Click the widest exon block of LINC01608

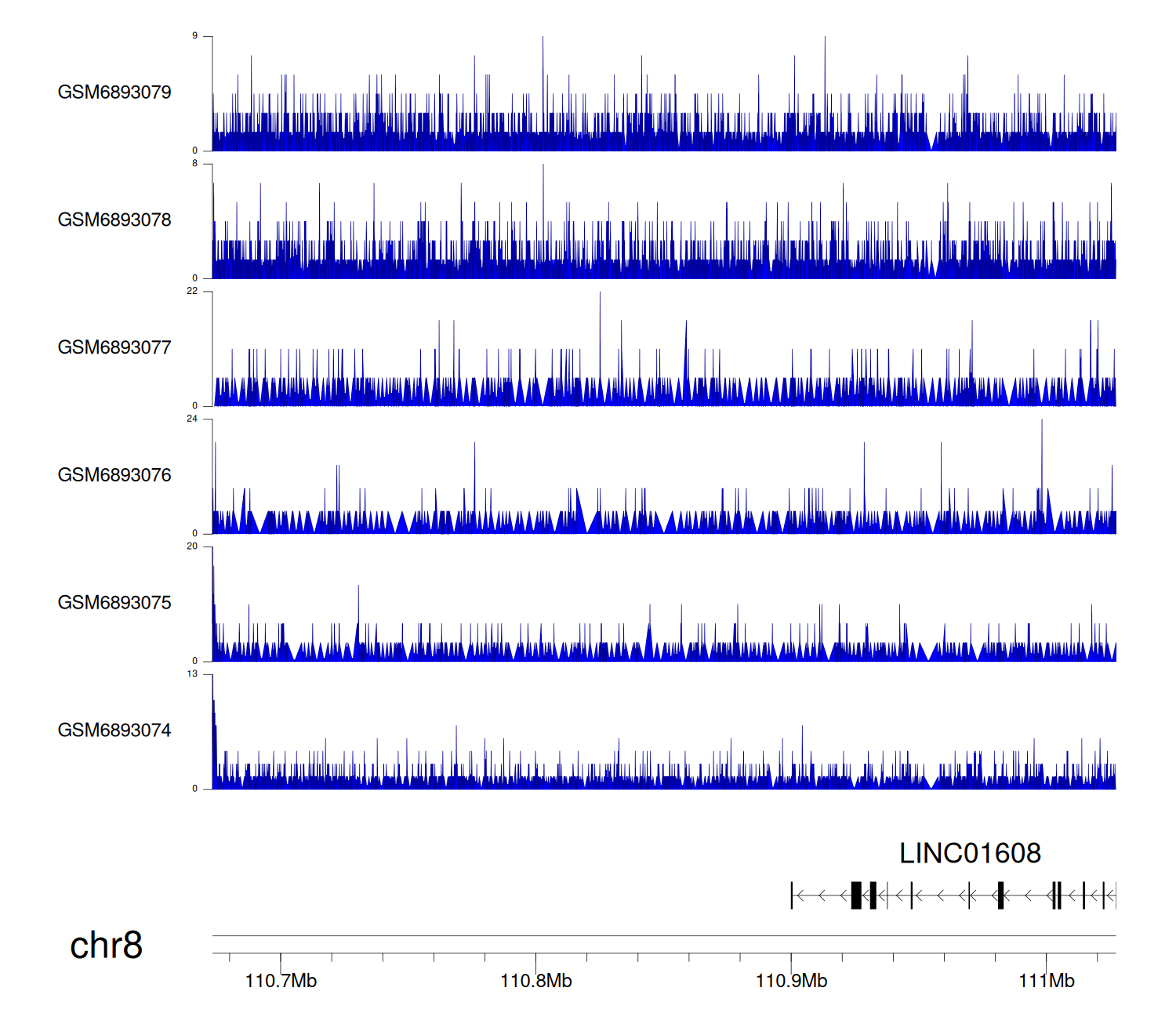tap(856, 895)
